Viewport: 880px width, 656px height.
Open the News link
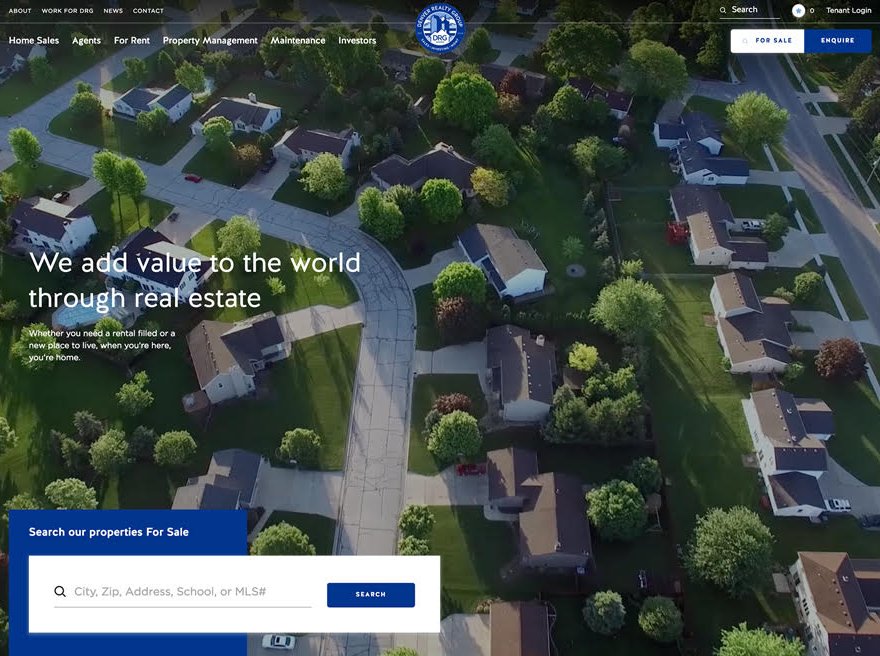[113, 11]
